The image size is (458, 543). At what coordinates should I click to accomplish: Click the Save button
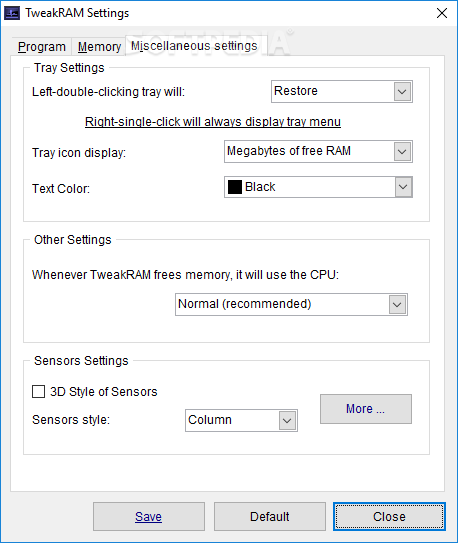click(149, 516)
